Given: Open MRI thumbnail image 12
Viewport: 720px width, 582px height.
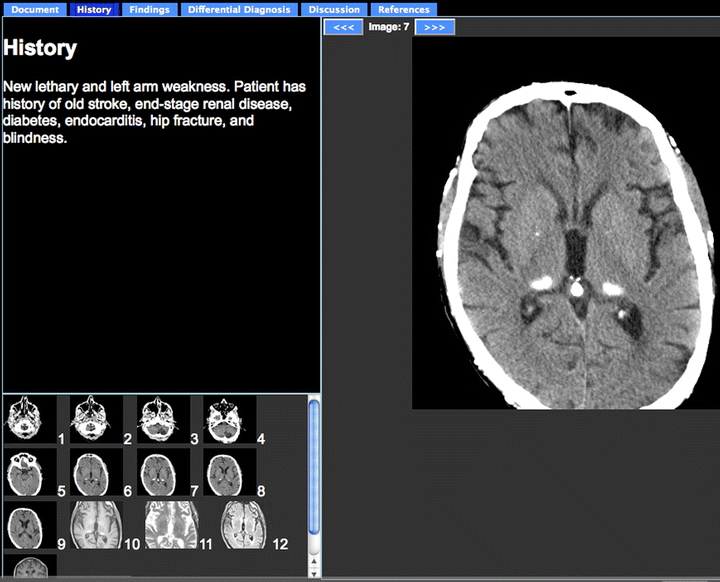Looking at the screenshot, I should click(x=244, y=525).
